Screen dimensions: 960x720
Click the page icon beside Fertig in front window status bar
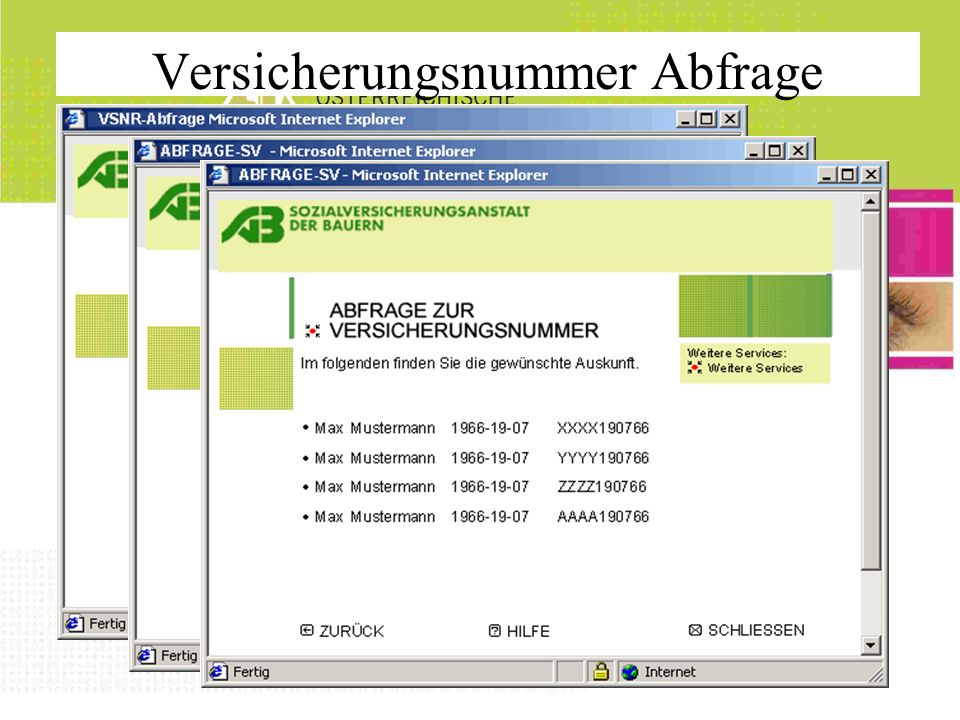pyautogui.click(x=219, y=672)
